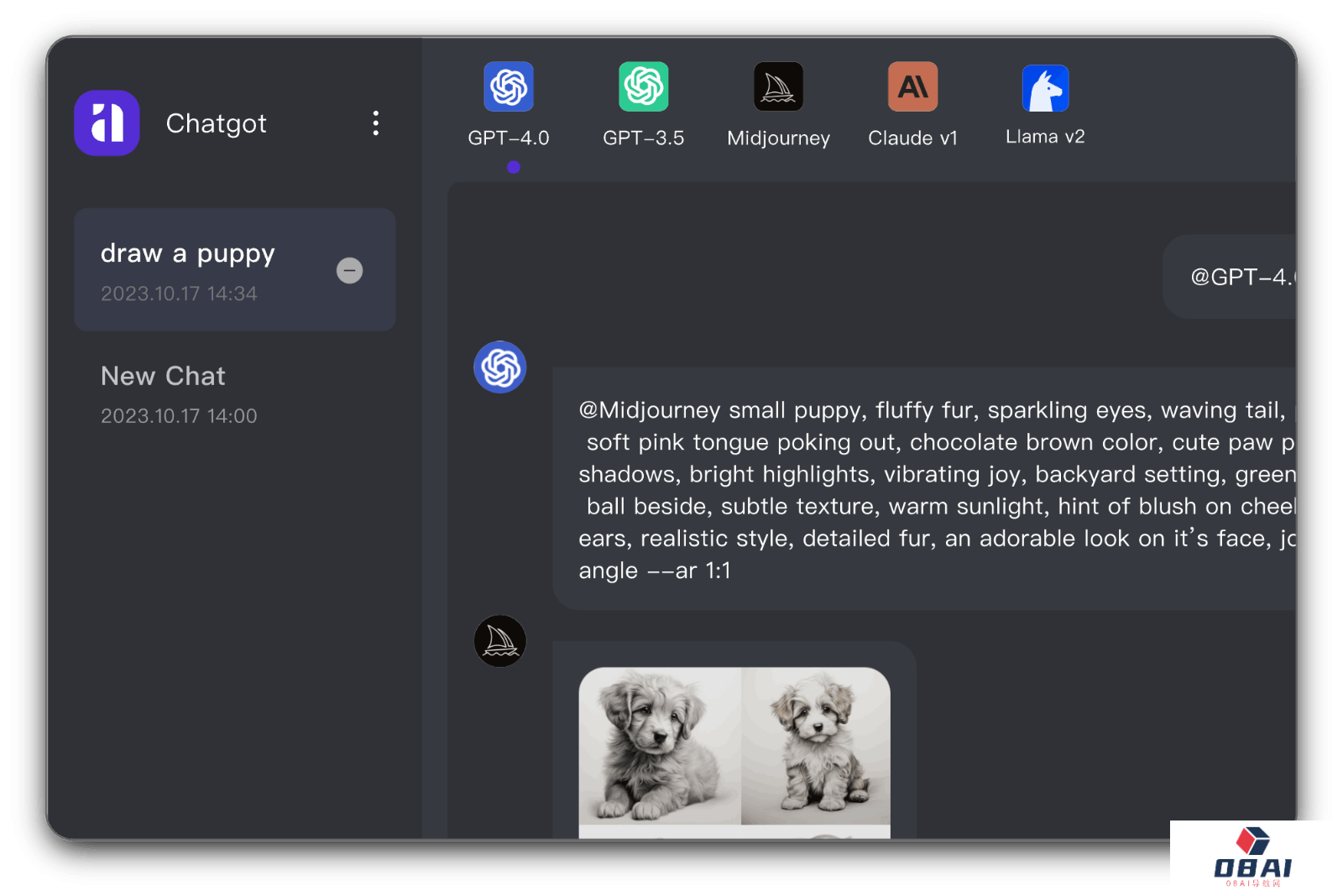Viewport: 1343px width, 896px height.
Task: Open the left puppy image
Action: pyautogui.click(x=660, y=745)
